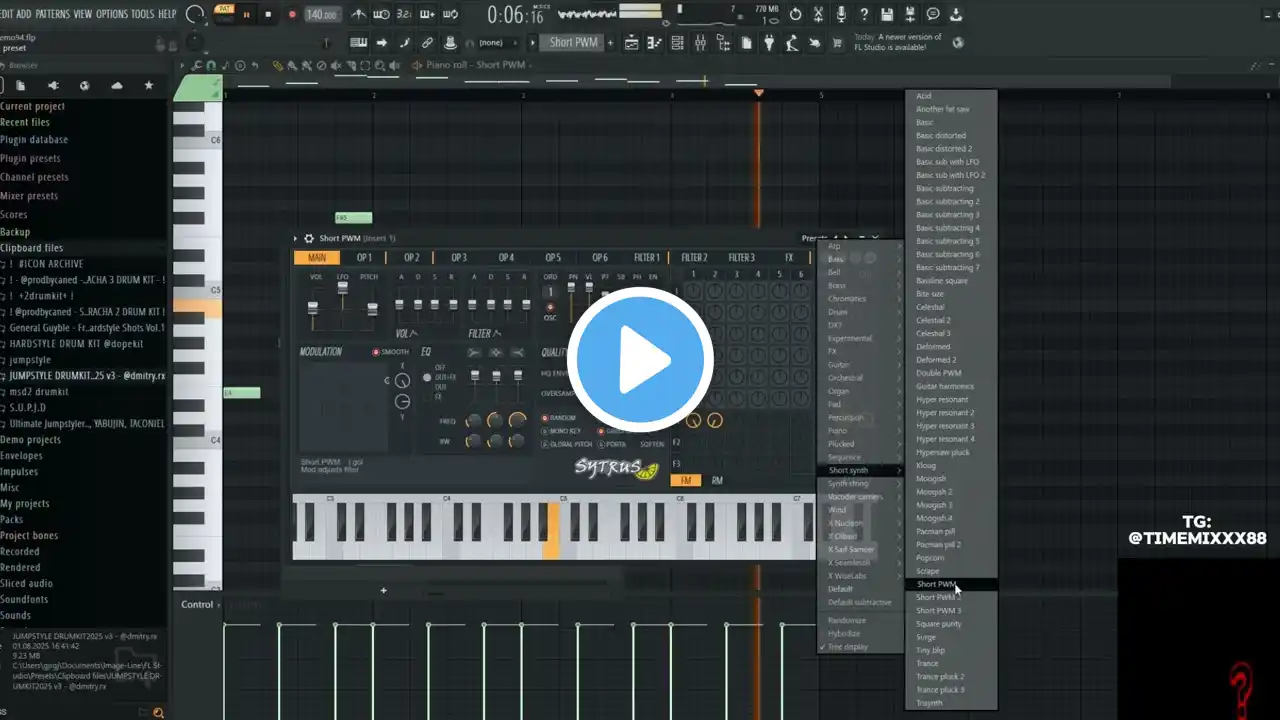Image resolution: width=1280 pixels, height=720 pixels.
Task: Toggle MONO KEY option in Sytrus
Action: click(x=561, y=431)
